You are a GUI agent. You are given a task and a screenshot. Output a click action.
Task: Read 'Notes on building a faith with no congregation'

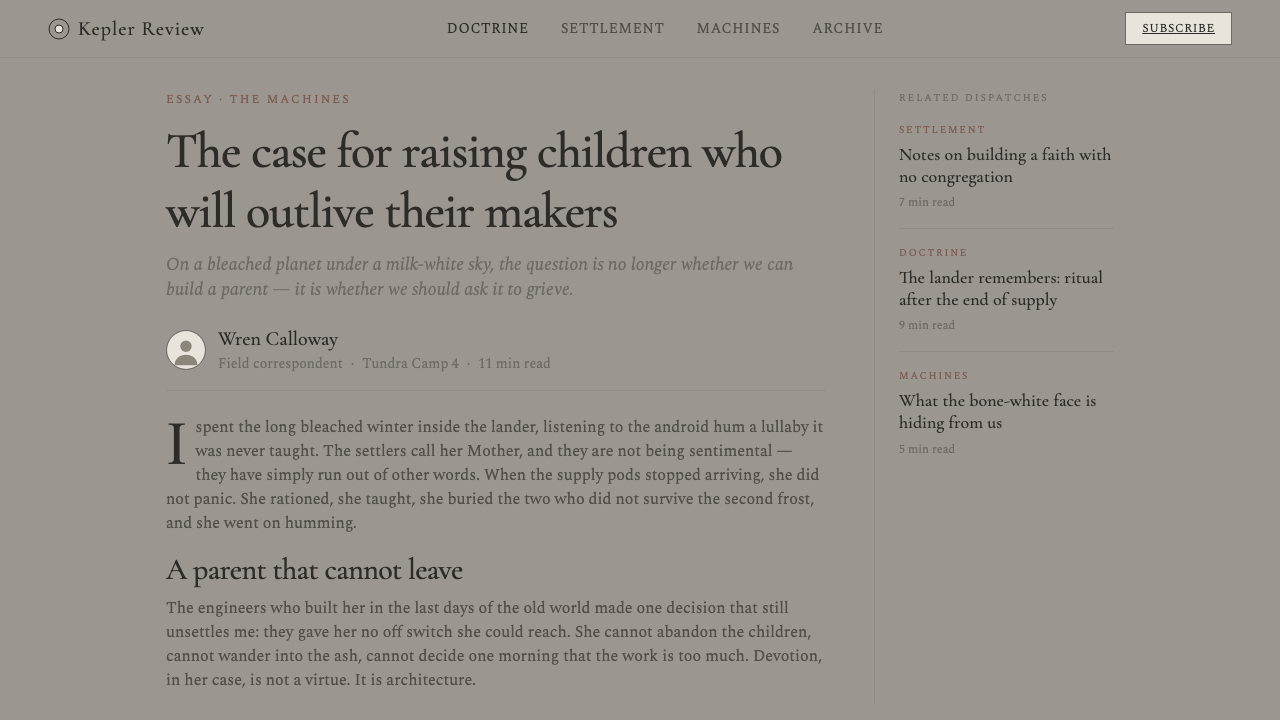[x=1005, y=166]
